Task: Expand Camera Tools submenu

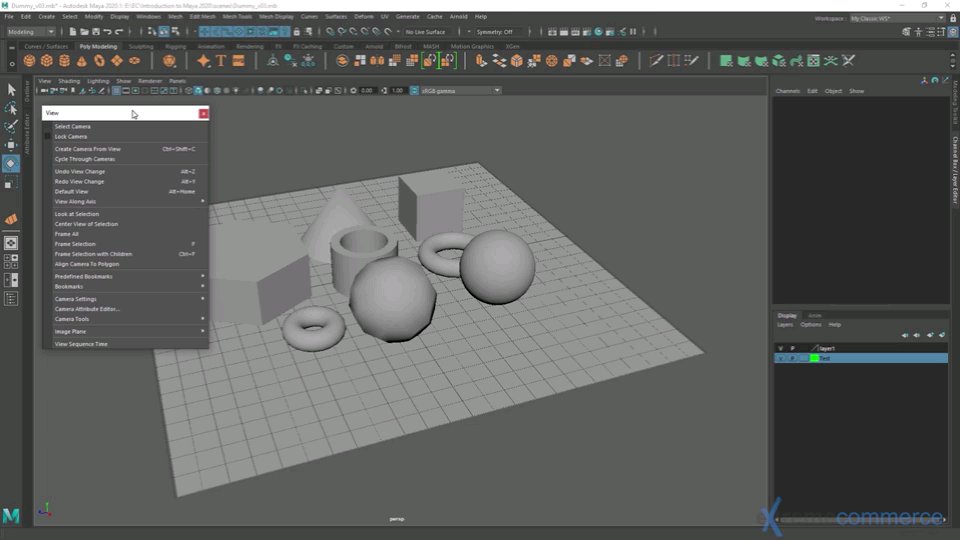Action: (x=126, y=319)
